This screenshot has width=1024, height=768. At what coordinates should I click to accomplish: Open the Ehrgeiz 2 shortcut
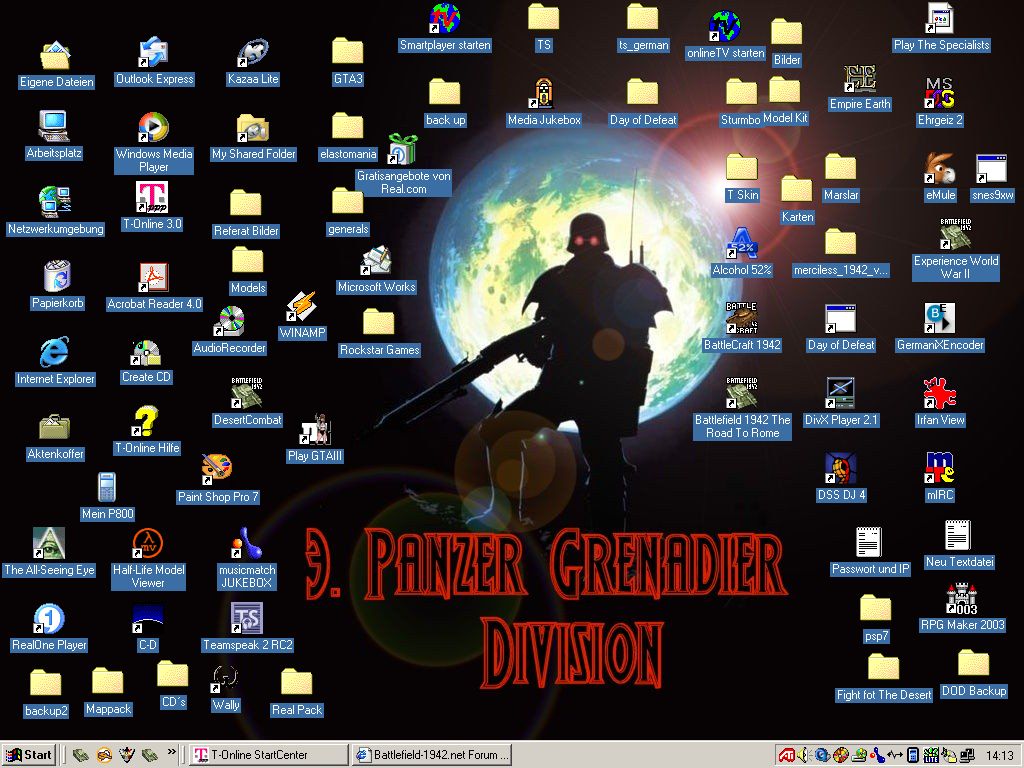[939, 94]
